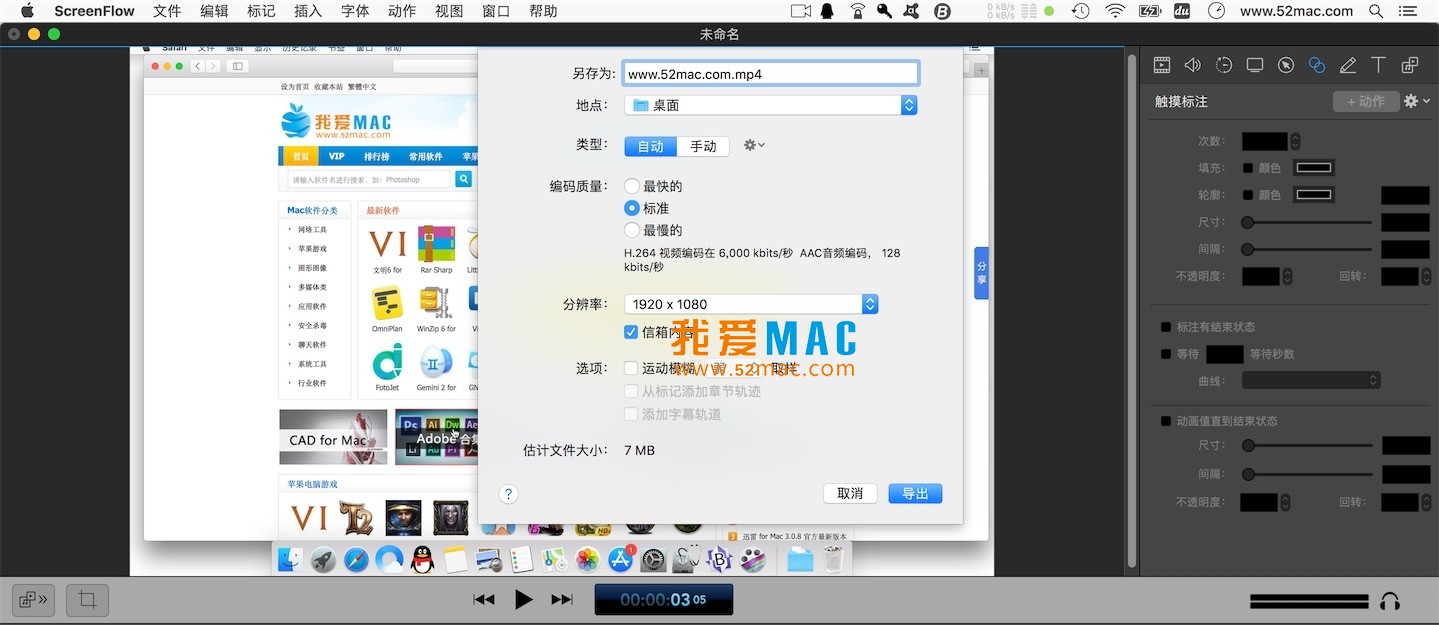Open the Text properties T icon
This screenshot has width=1439, height=625.
1378,65
